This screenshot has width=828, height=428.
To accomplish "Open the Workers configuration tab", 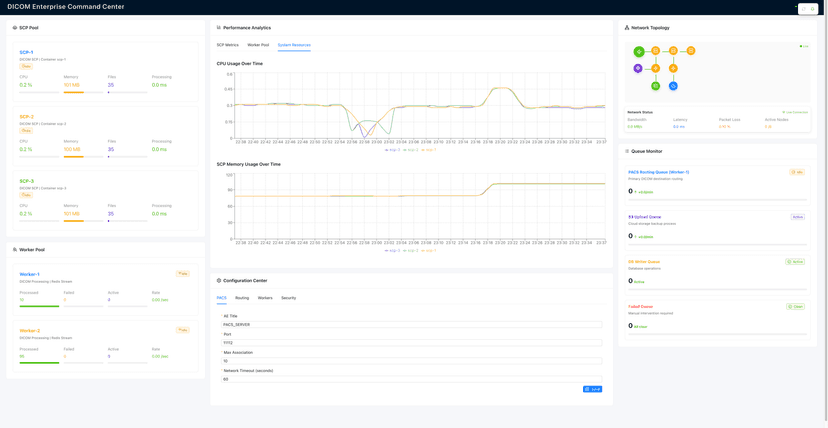I will pos(265,298).
